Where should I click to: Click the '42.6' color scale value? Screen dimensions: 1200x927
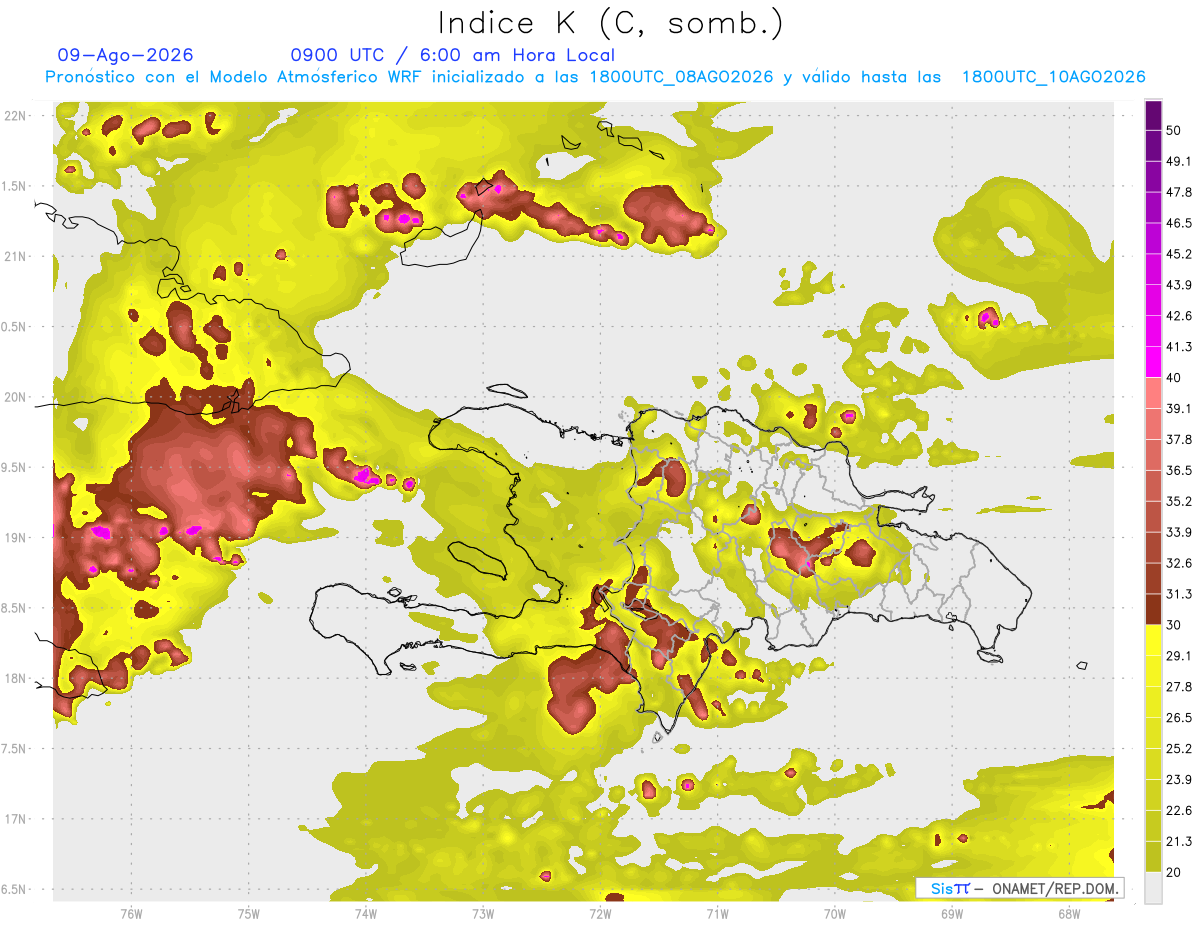tap(1179, 316)
